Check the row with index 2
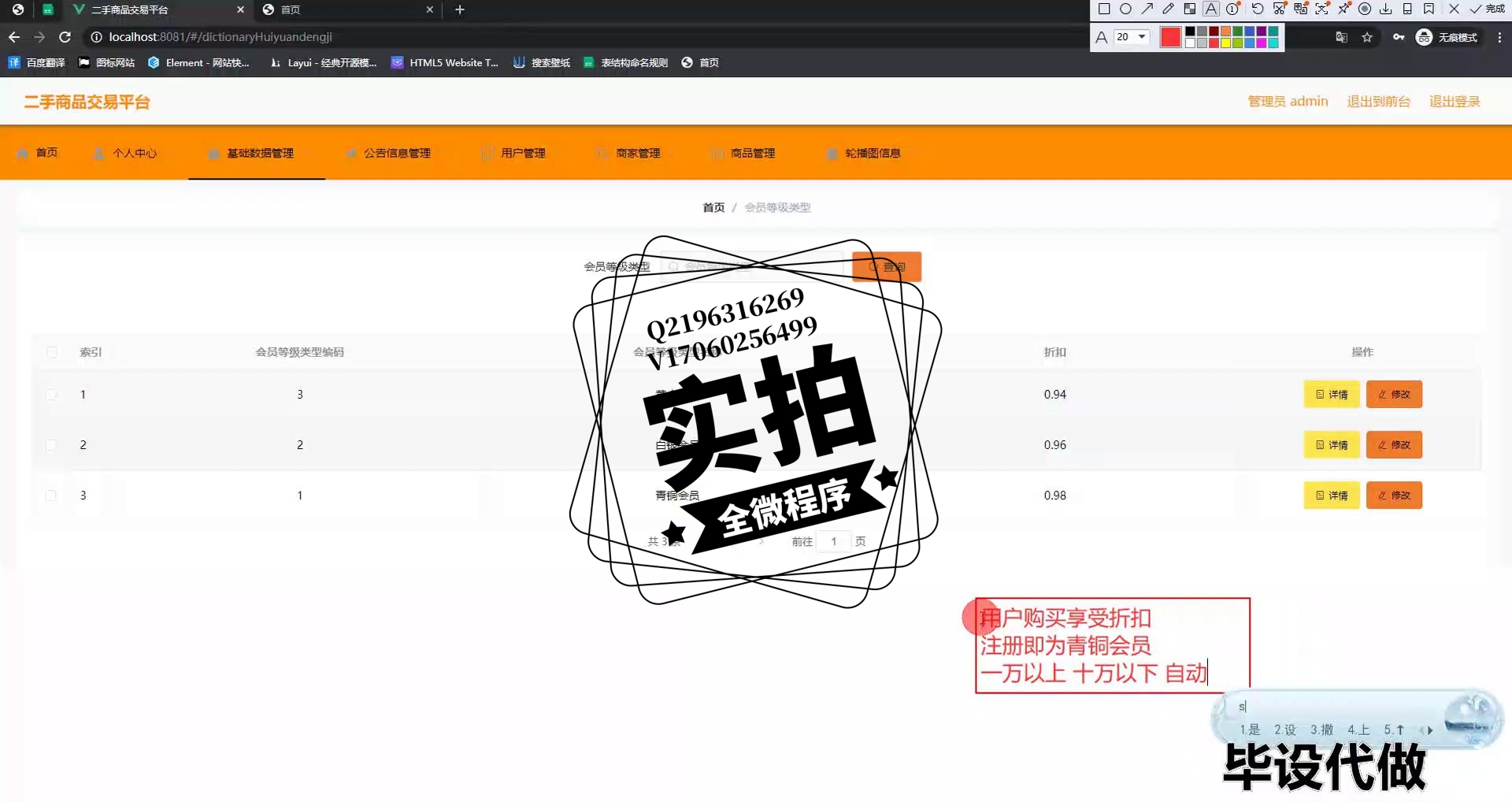 pos(50,445)
